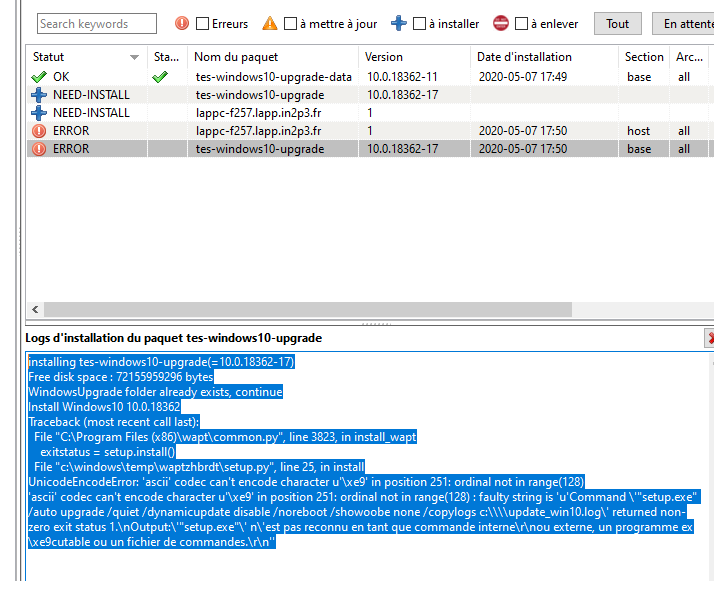Tick the à enlever checkbox
This screenshot has height=592, width=714.
coord(521,24)
